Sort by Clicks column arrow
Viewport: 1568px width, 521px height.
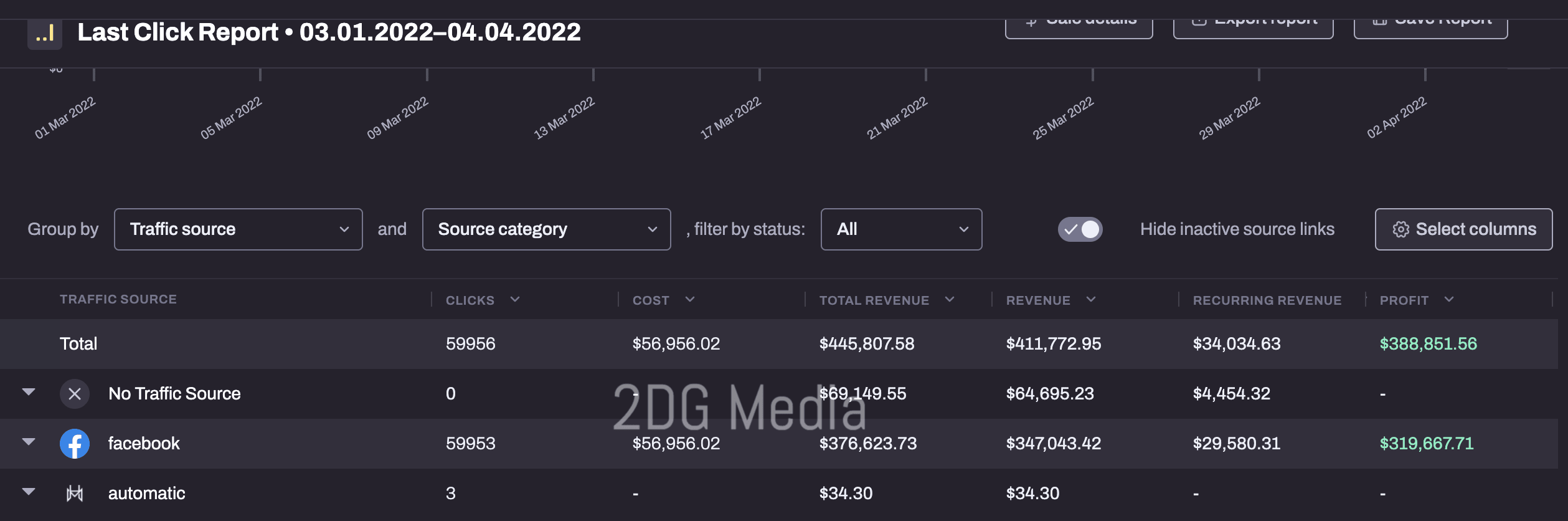coord(515,300)
